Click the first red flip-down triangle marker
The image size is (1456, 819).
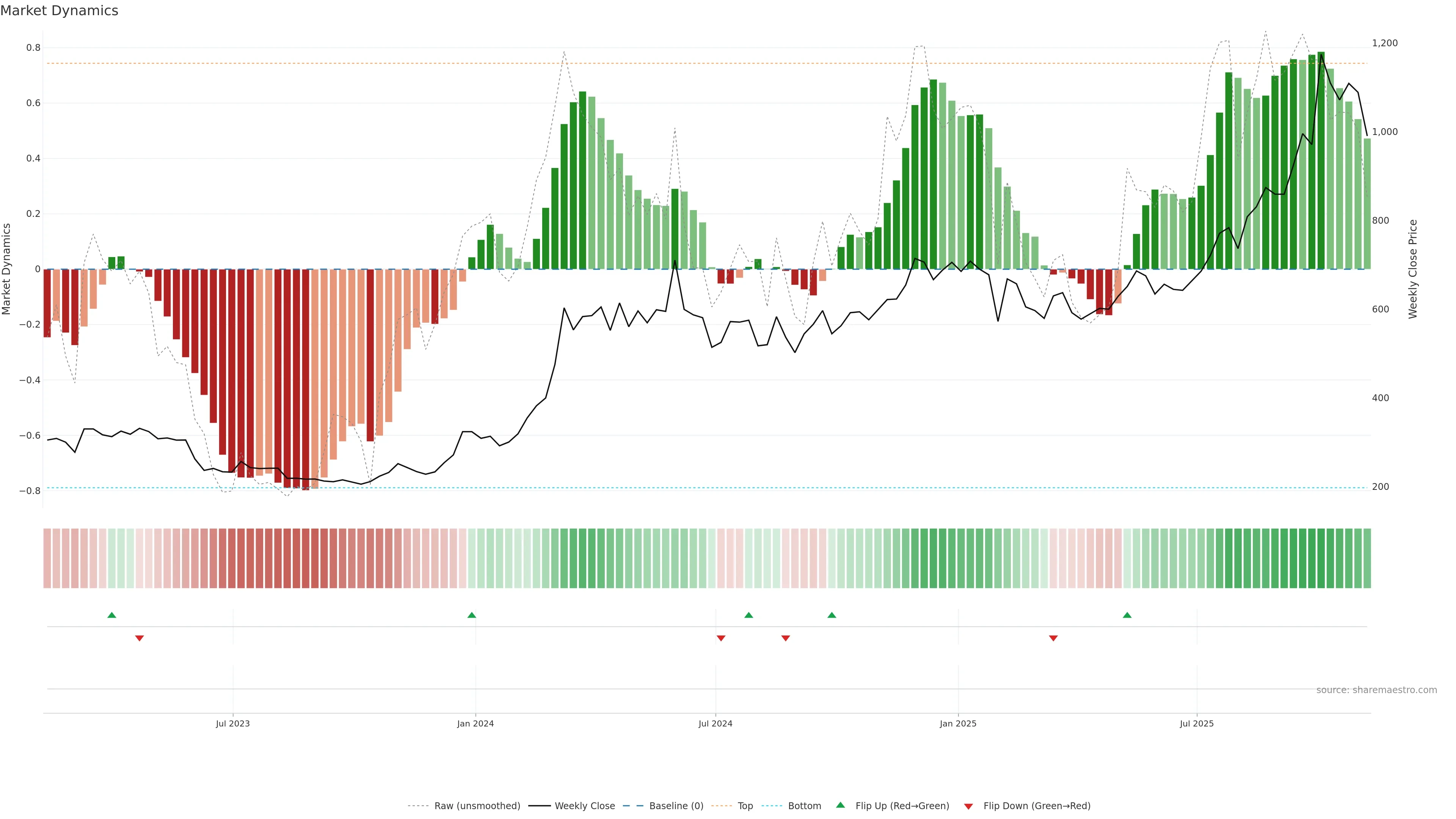(x=140, y=638)
